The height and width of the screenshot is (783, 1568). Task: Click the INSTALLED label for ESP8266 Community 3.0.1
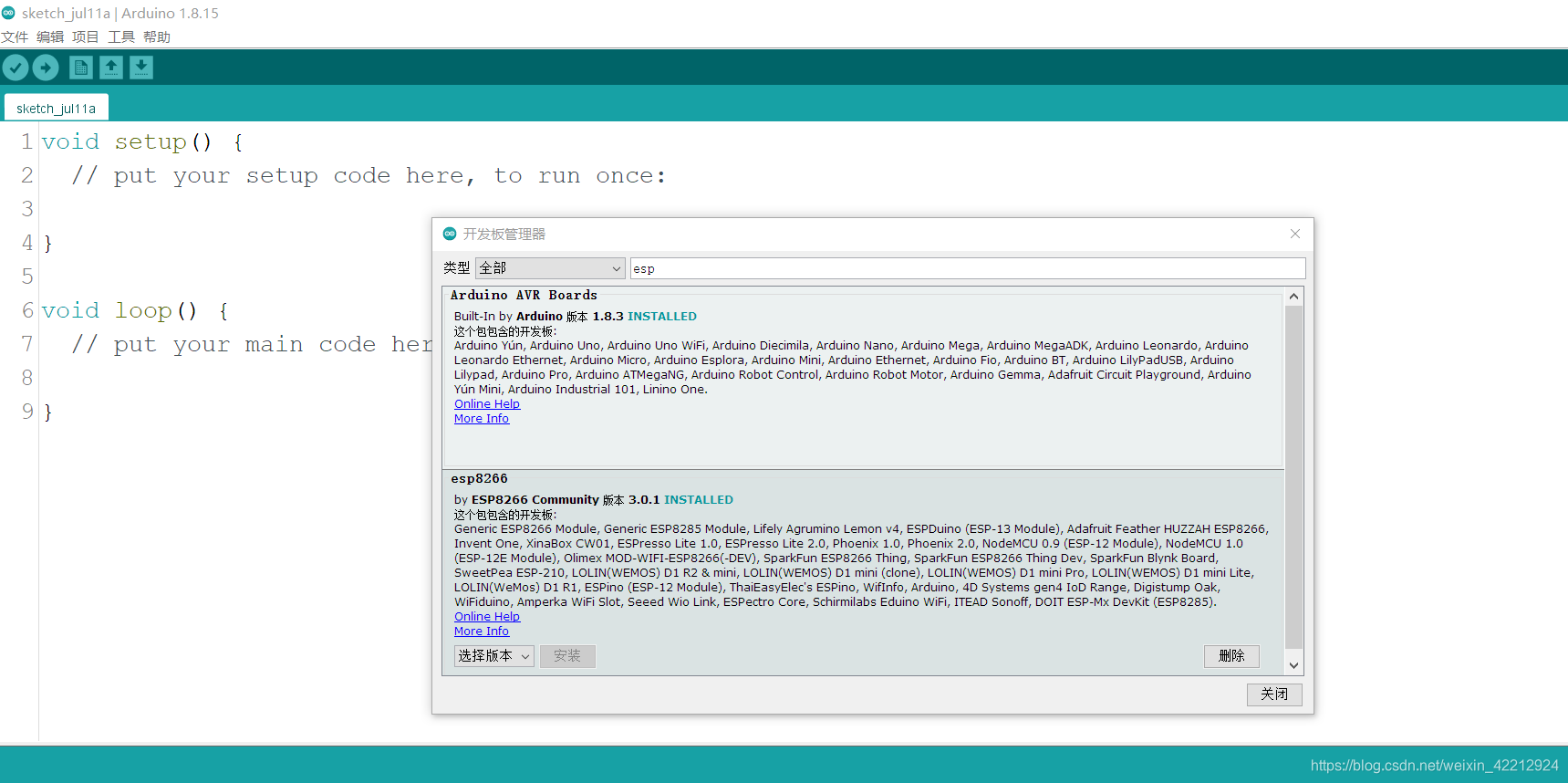click(x=699, y=500)
